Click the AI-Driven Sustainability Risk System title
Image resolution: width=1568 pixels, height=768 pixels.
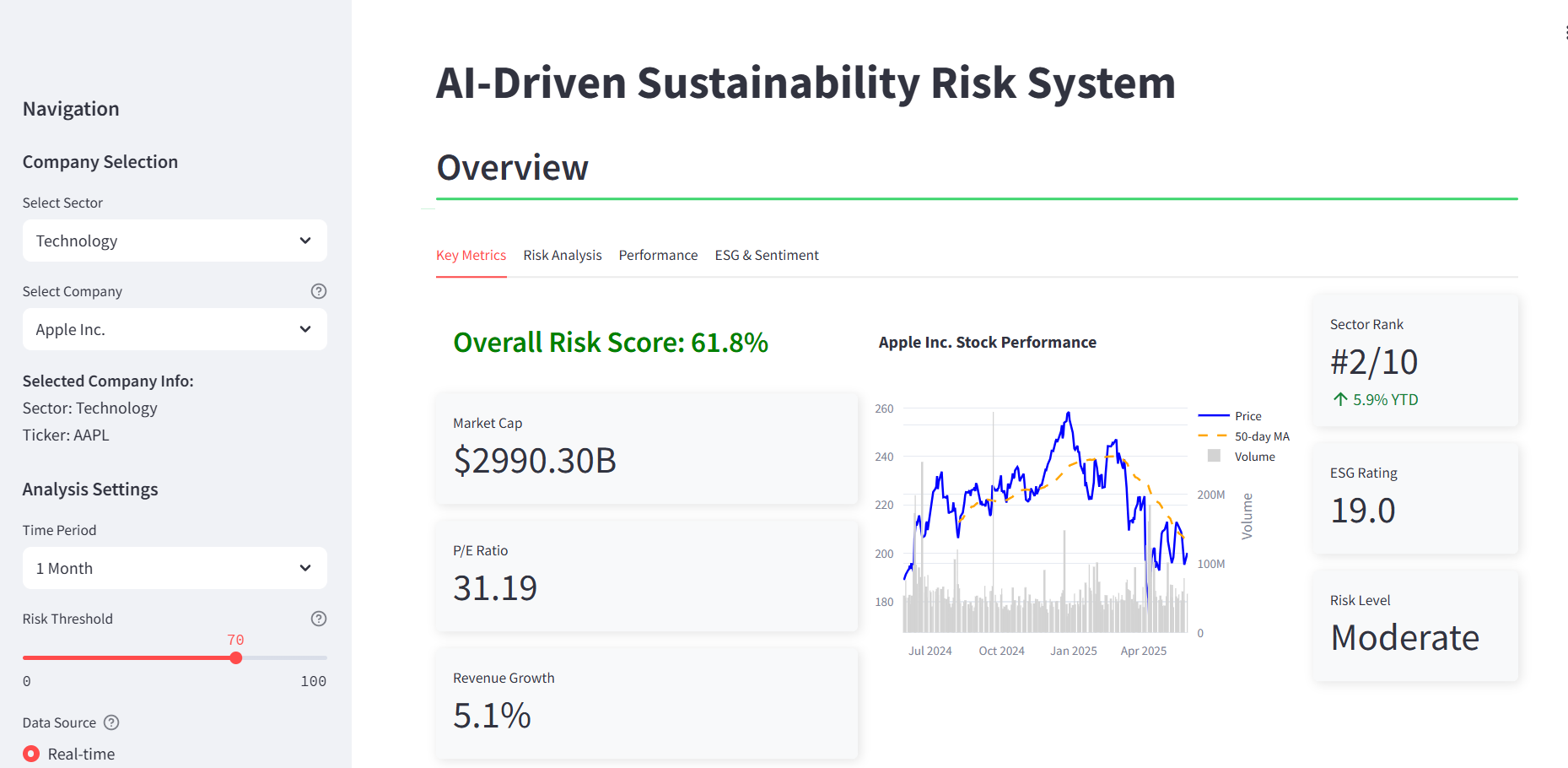(806, 84)
